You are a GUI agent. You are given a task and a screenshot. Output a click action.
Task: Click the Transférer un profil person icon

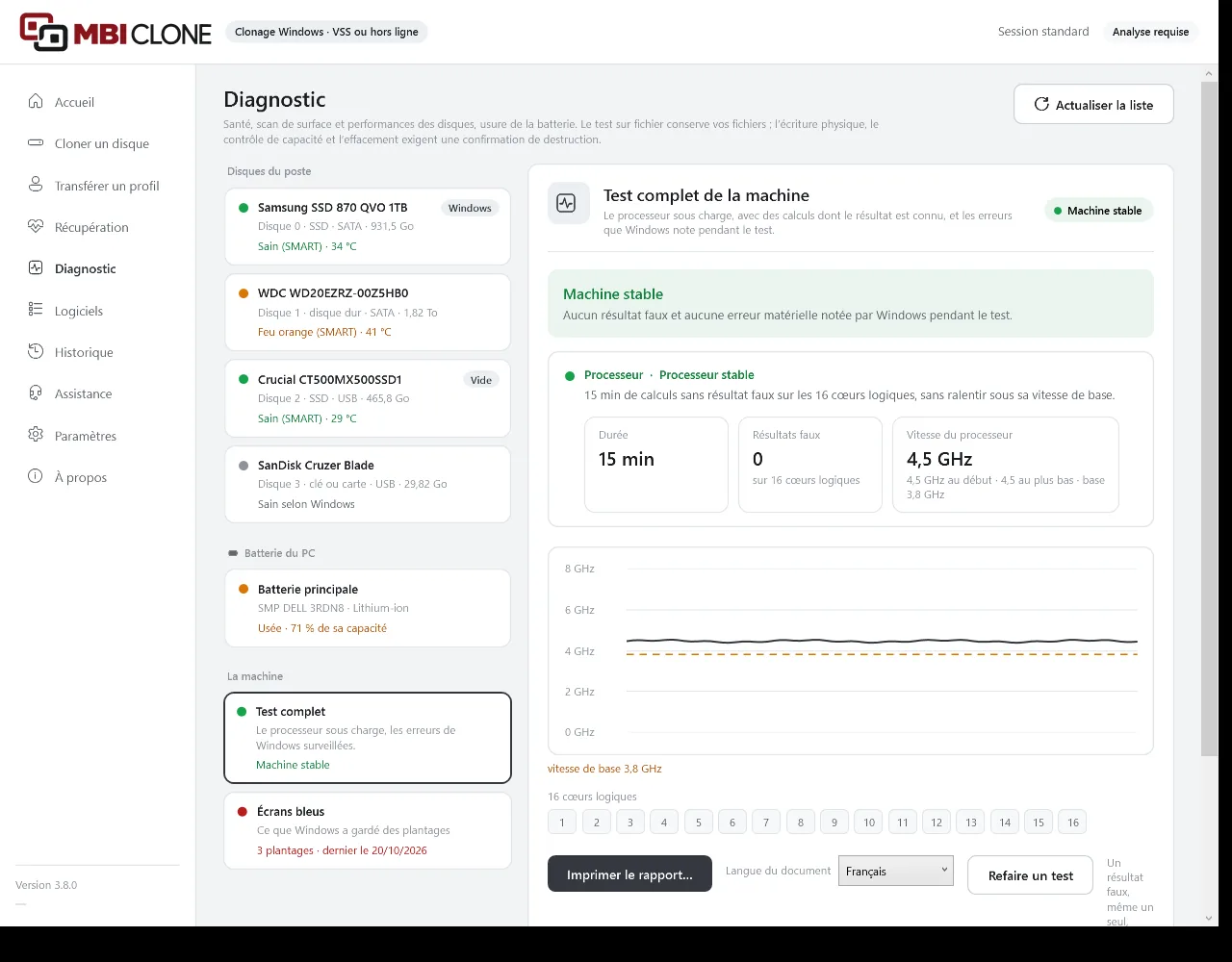click(x=36, y=185)
